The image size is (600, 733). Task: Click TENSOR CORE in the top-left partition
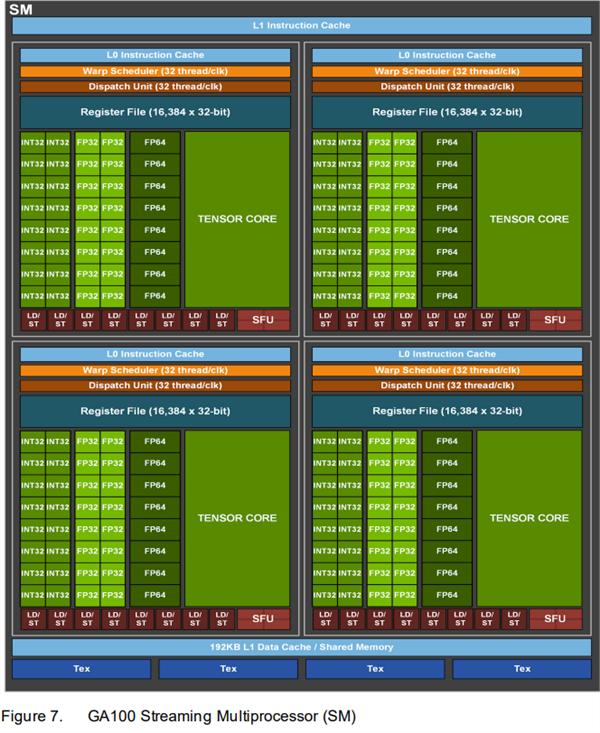click(x=237, y=219)
